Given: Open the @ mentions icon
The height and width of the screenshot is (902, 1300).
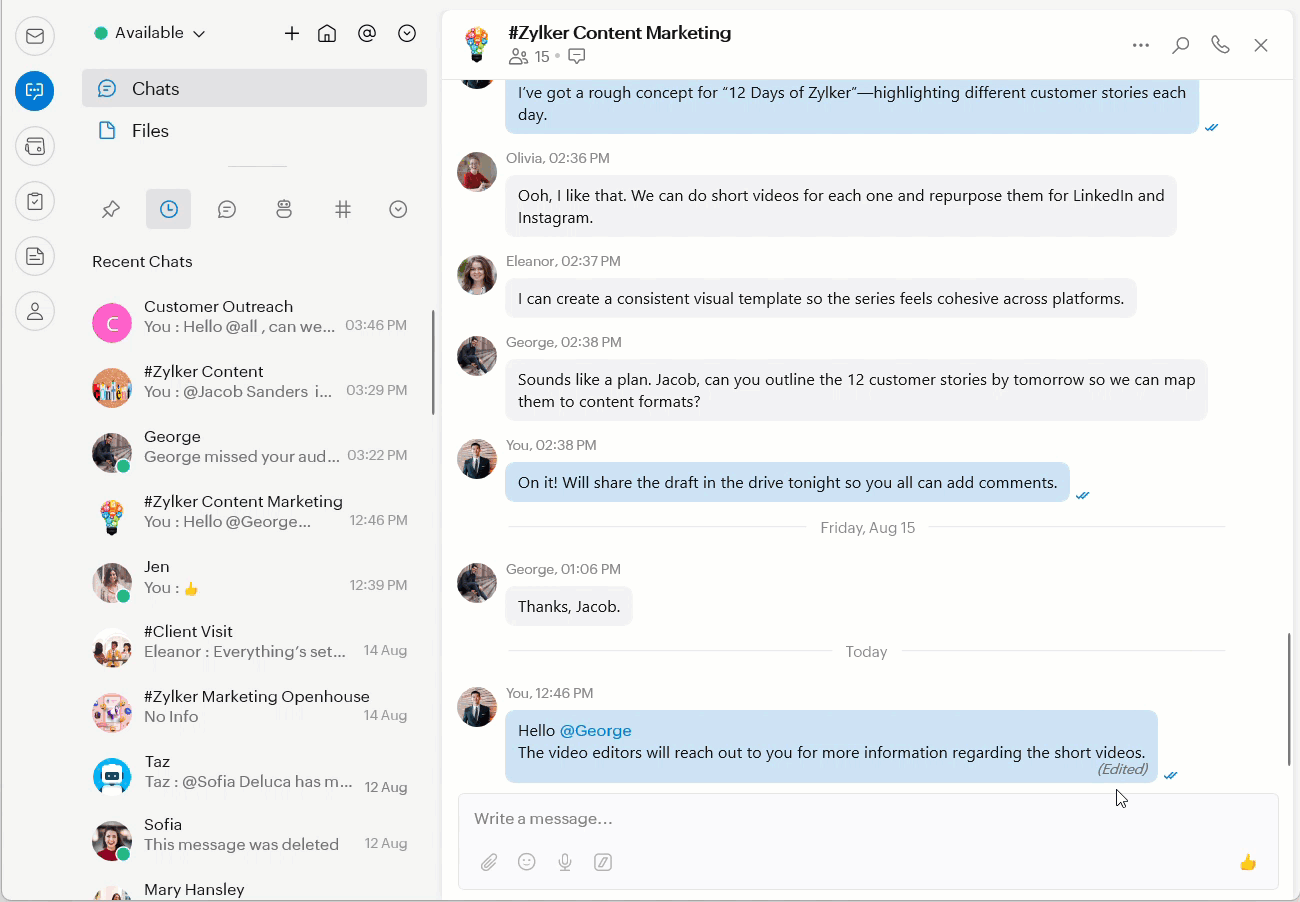Looking at the screenshot, I should click(367, 33).
